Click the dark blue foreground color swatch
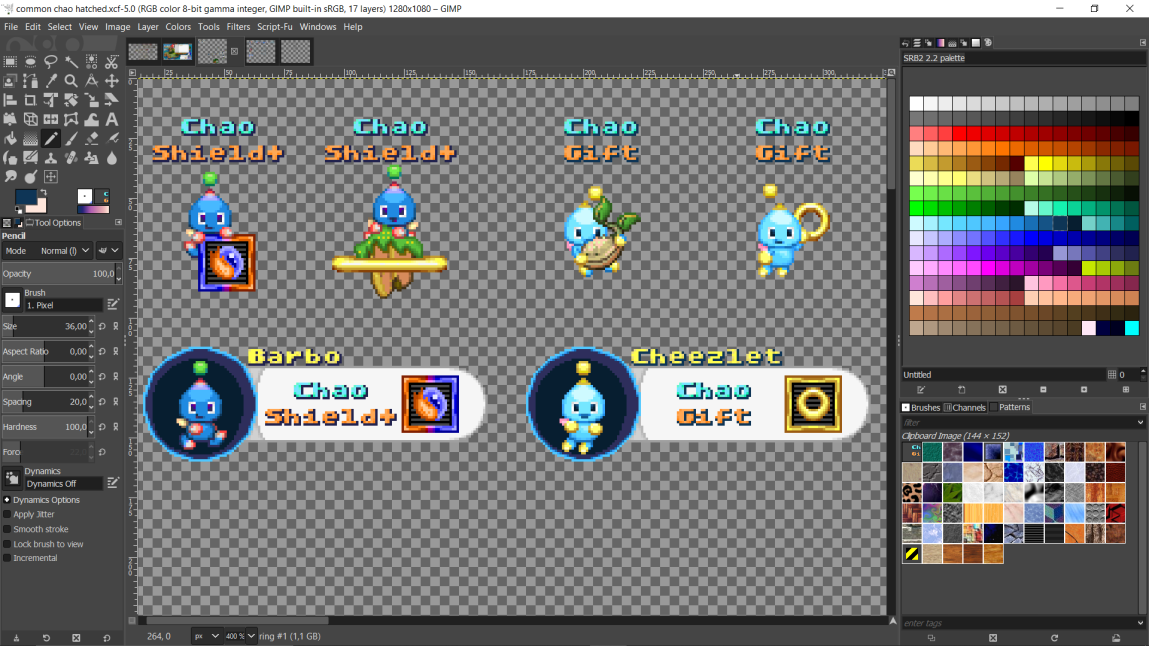 [26, 197]
